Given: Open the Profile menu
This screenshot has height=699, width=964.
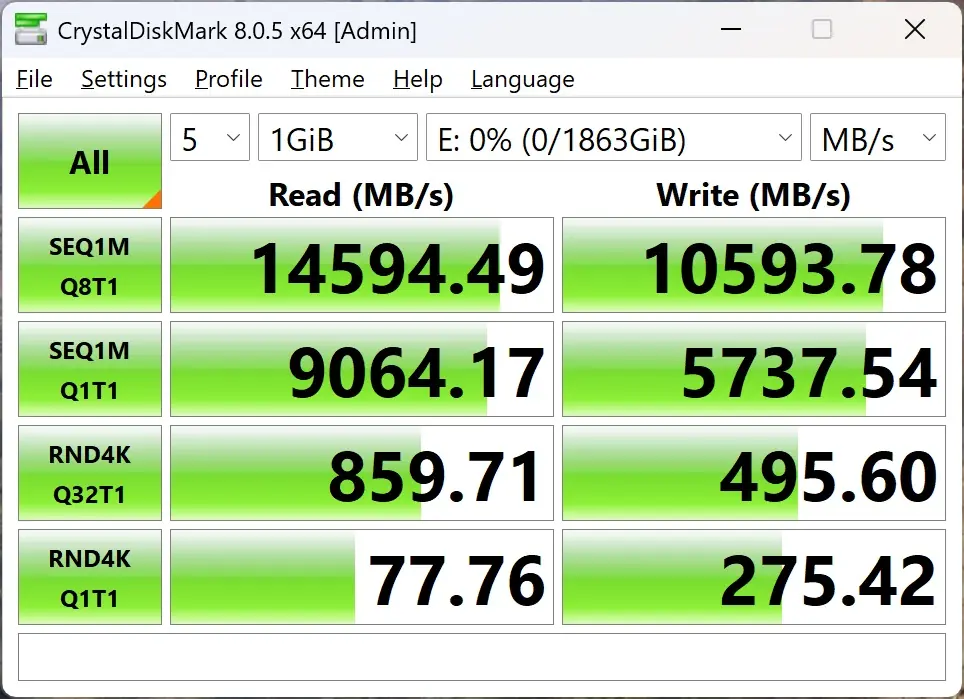Looking at the screenshot, I should pyautogui.click(x=229, y=79).
